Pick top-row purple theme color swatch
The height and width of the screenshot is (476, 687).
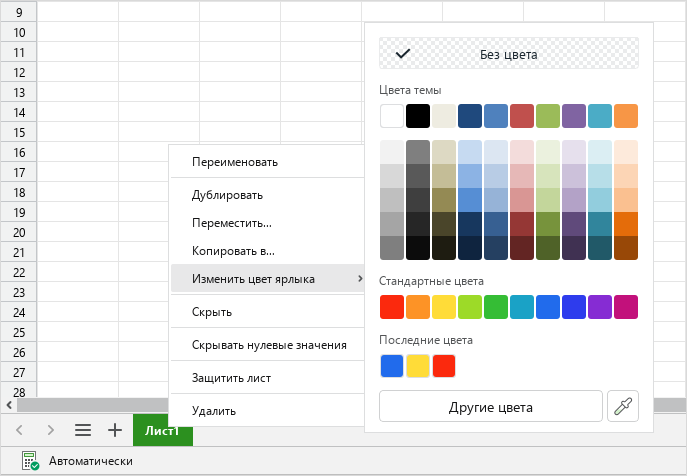point(574,116)
